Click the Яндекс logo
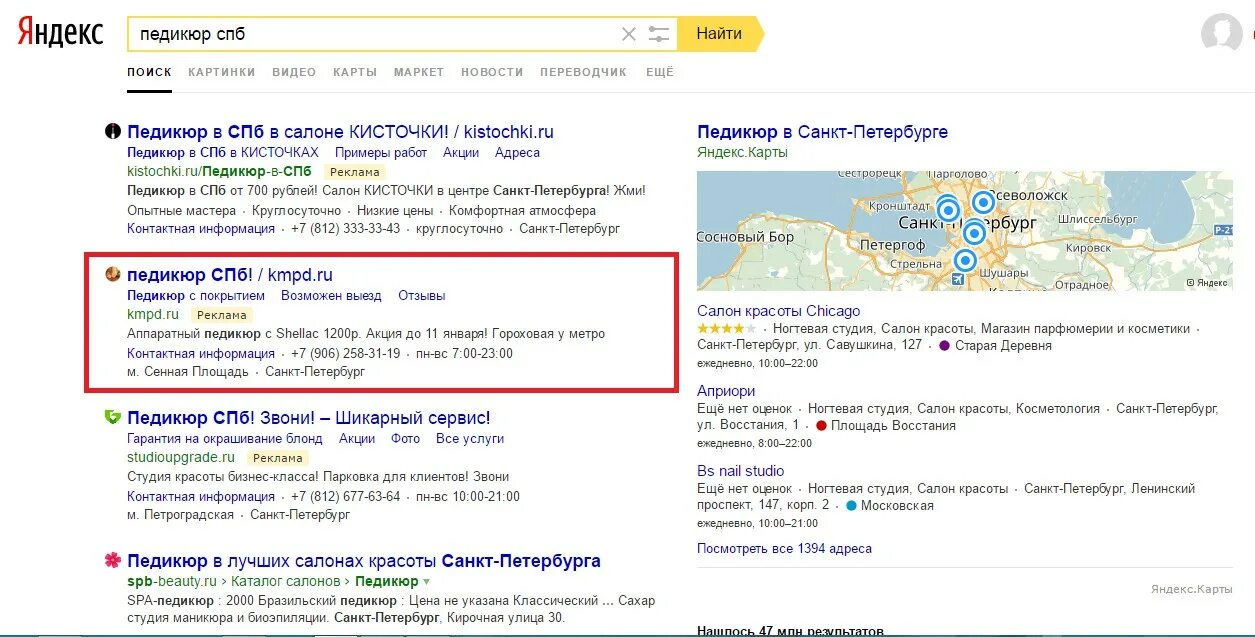1255x637 pixels. (x=61, y=32)
